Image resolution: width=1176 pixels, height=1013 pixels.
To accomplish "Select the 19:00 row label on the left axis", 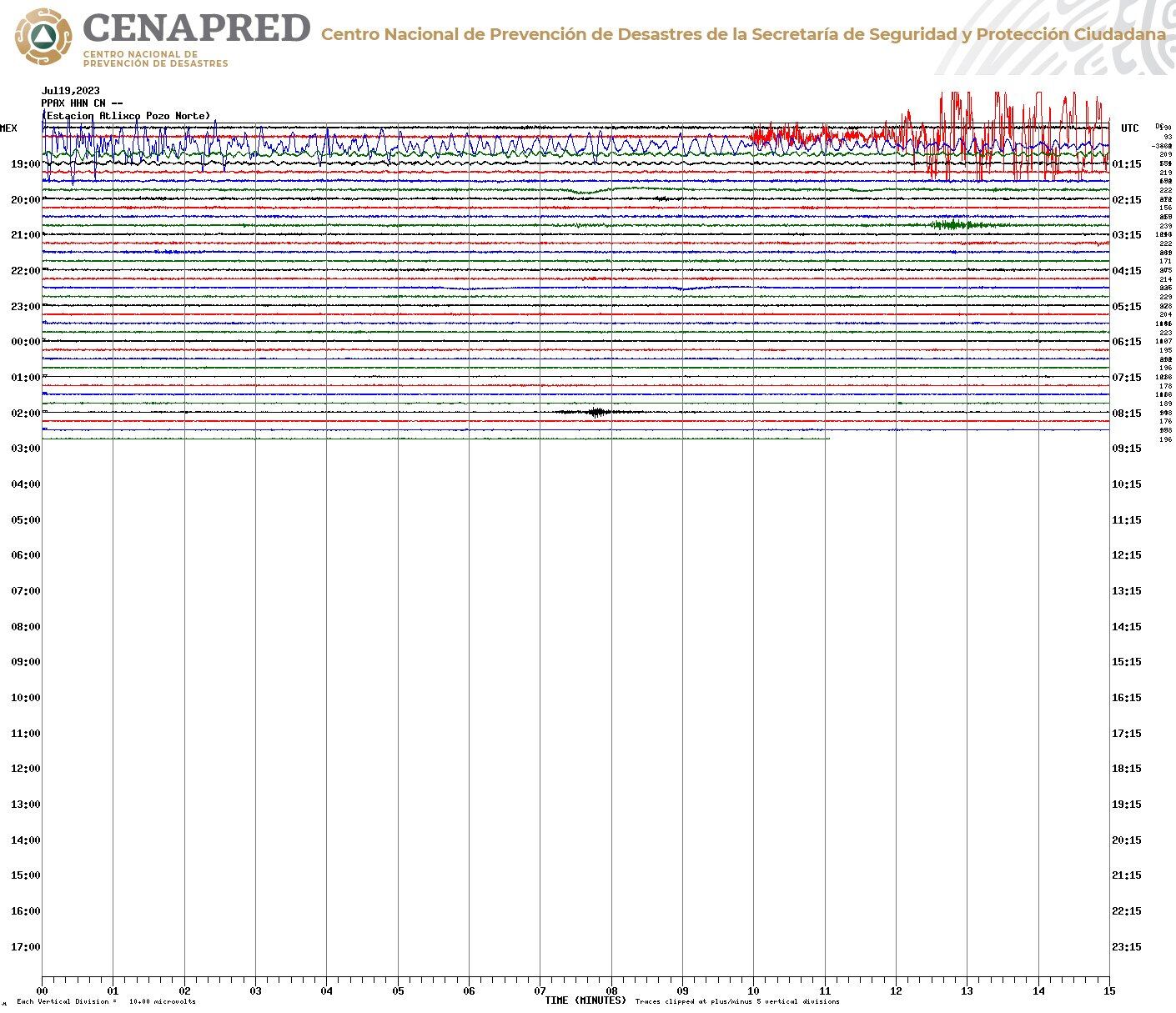I will (25, 164).
